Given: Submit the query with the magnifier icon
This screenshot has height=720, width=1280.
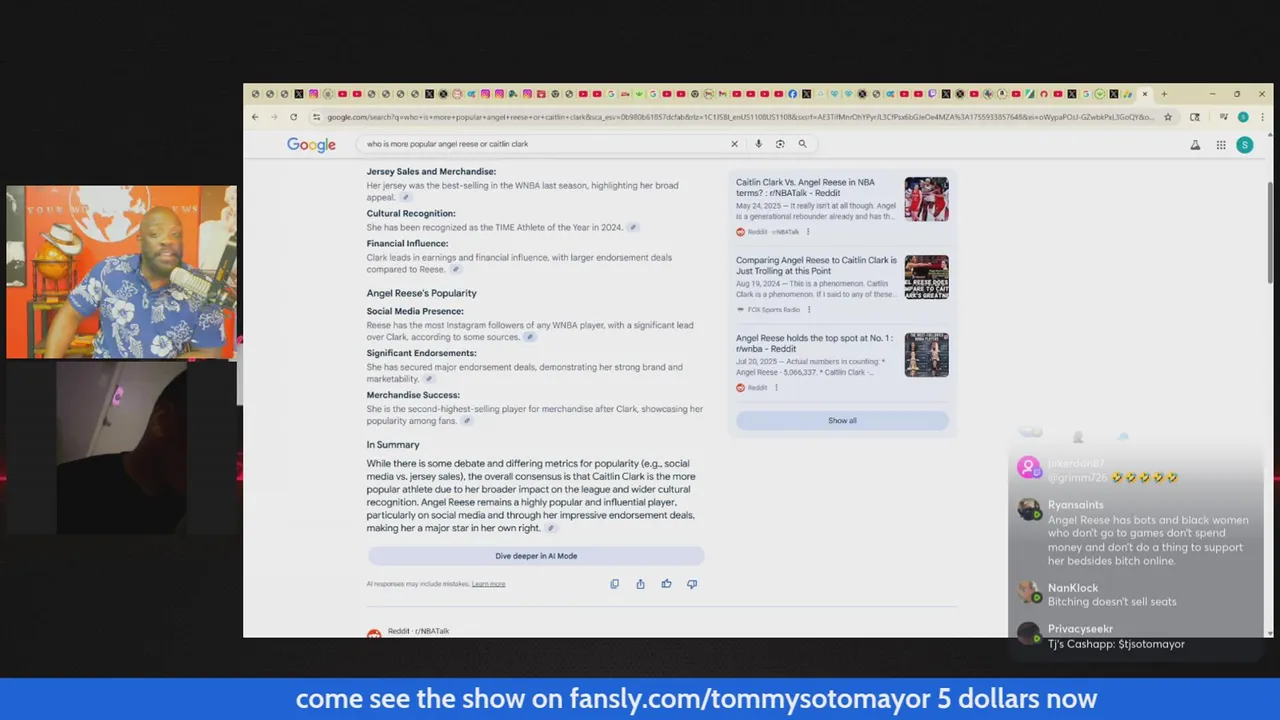Looking at the screenshot, I should pyautogui.click(x=802, y=144).
